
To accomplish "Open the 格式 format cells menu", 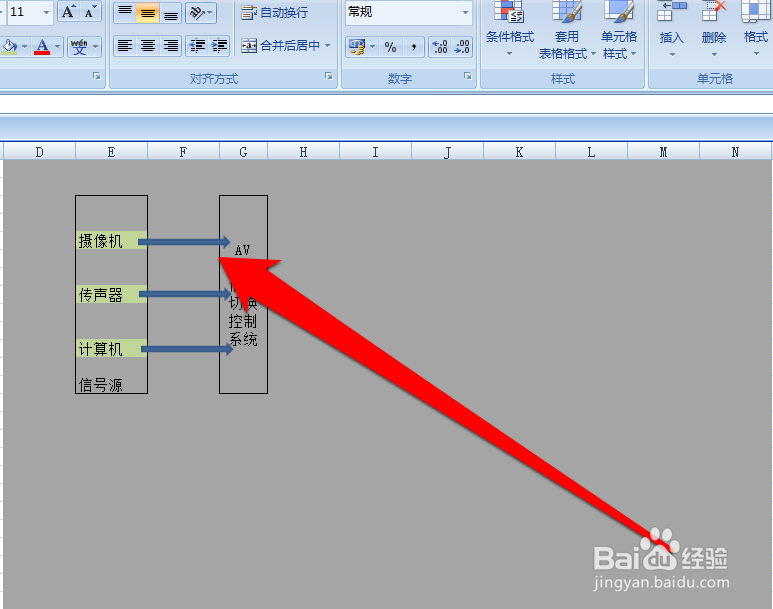I will 756,29.
